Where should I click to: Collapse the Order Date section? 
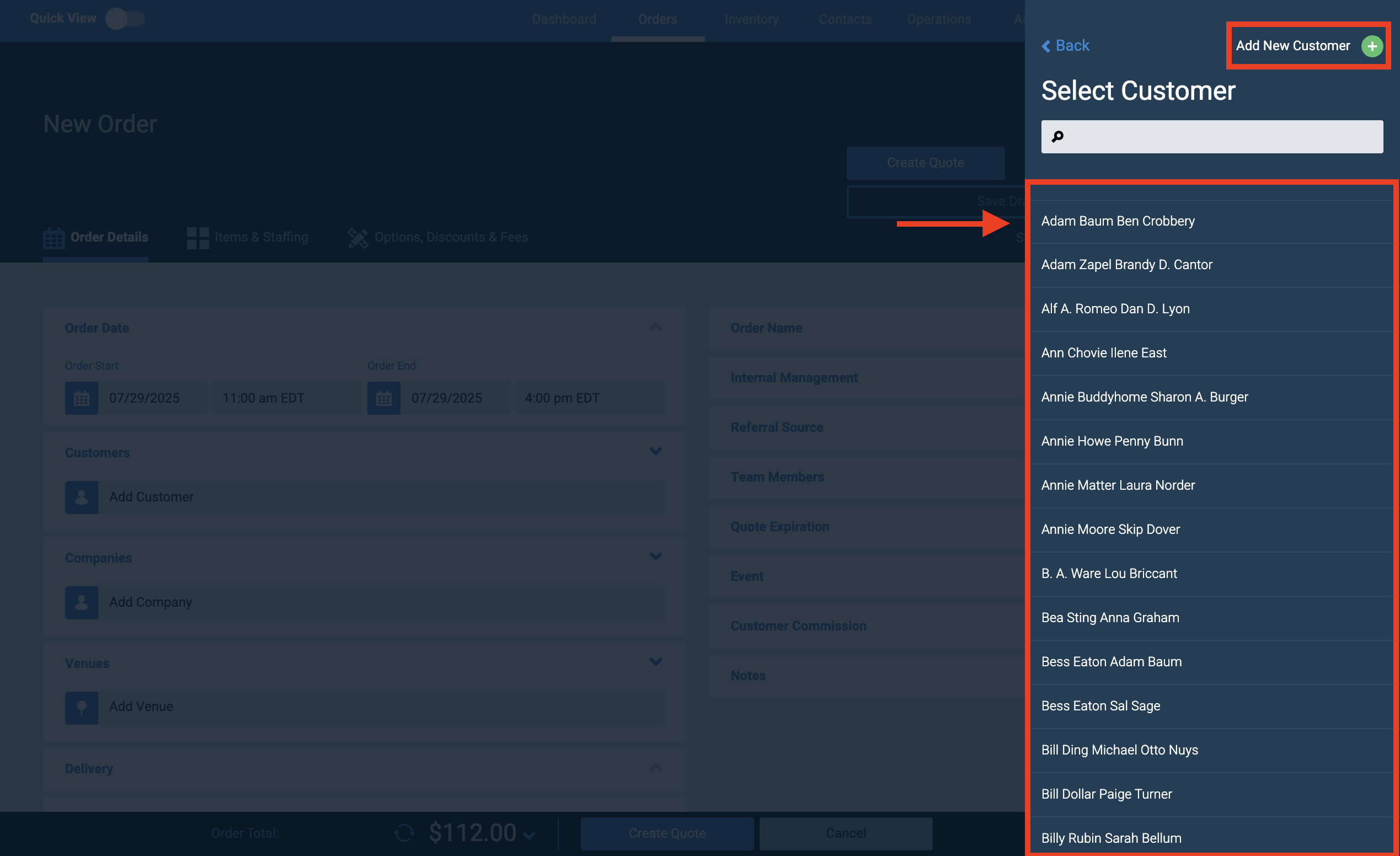656,327
